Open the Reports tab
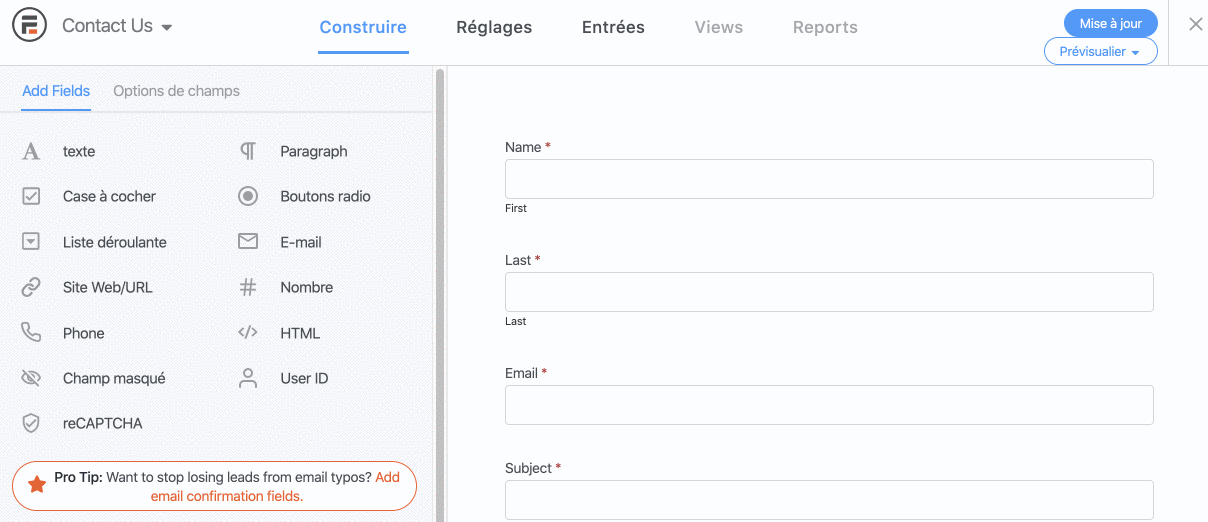The height and width of the screenshot is (522, 1208). pos(825,28)
